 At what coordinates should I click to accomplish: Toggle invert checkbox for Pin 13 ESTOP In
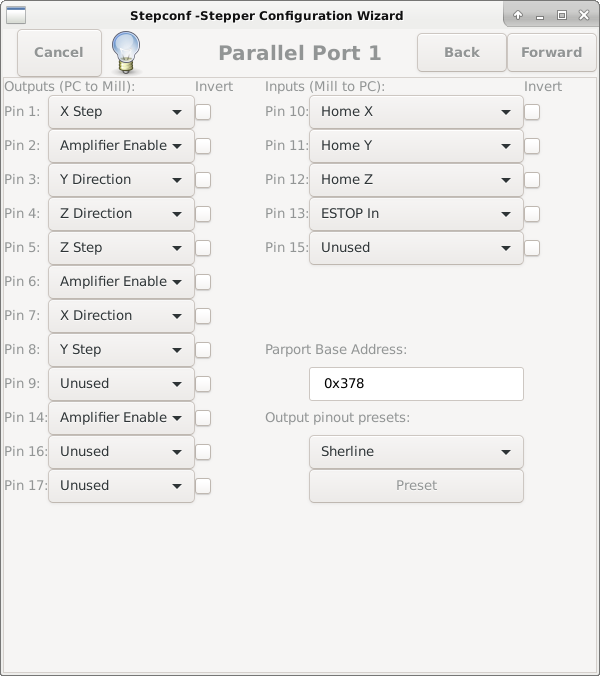[x=532, y=214]
